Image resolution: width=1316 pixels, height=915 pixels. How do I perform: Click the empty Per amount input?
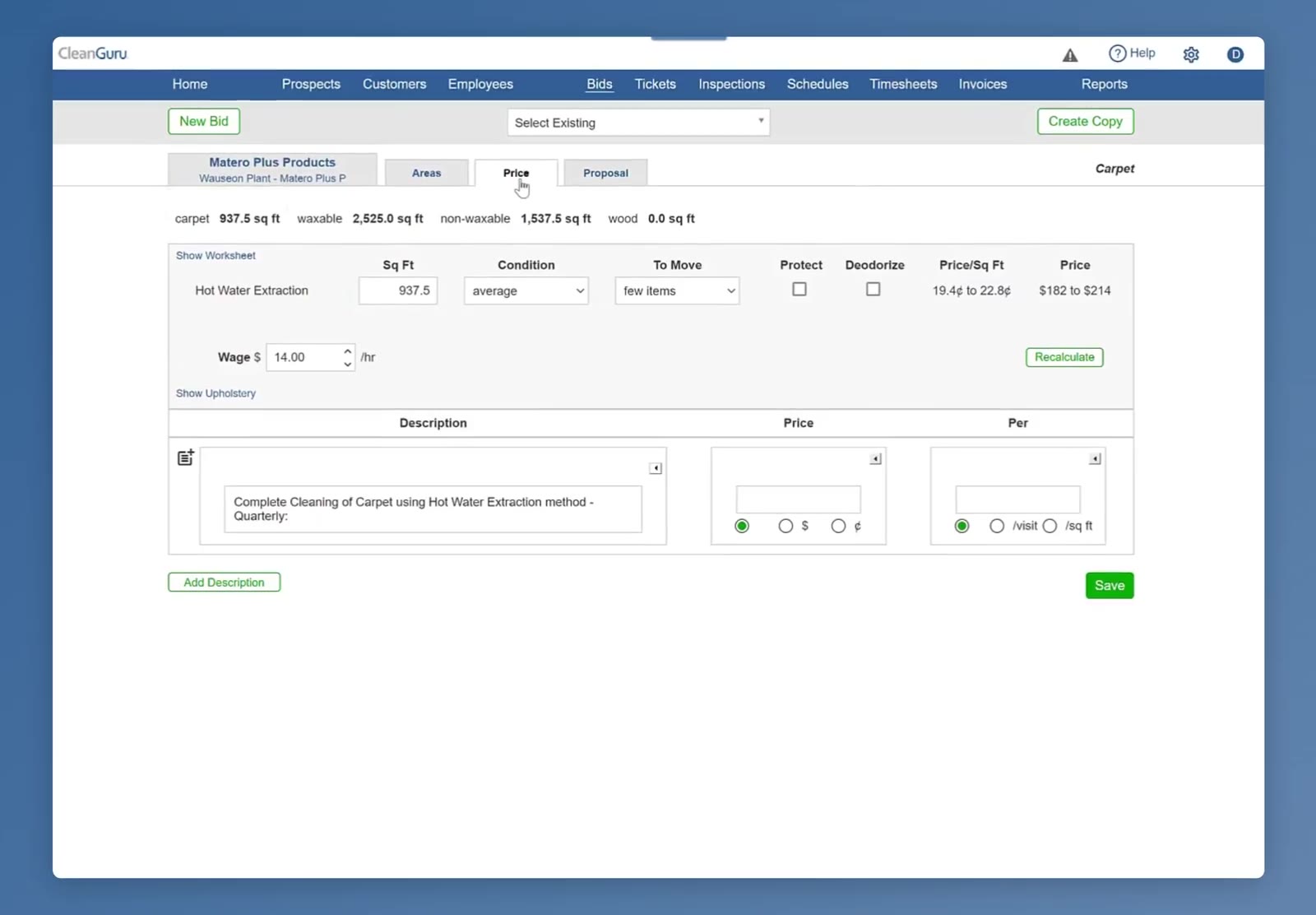[x=1018, y=499]
